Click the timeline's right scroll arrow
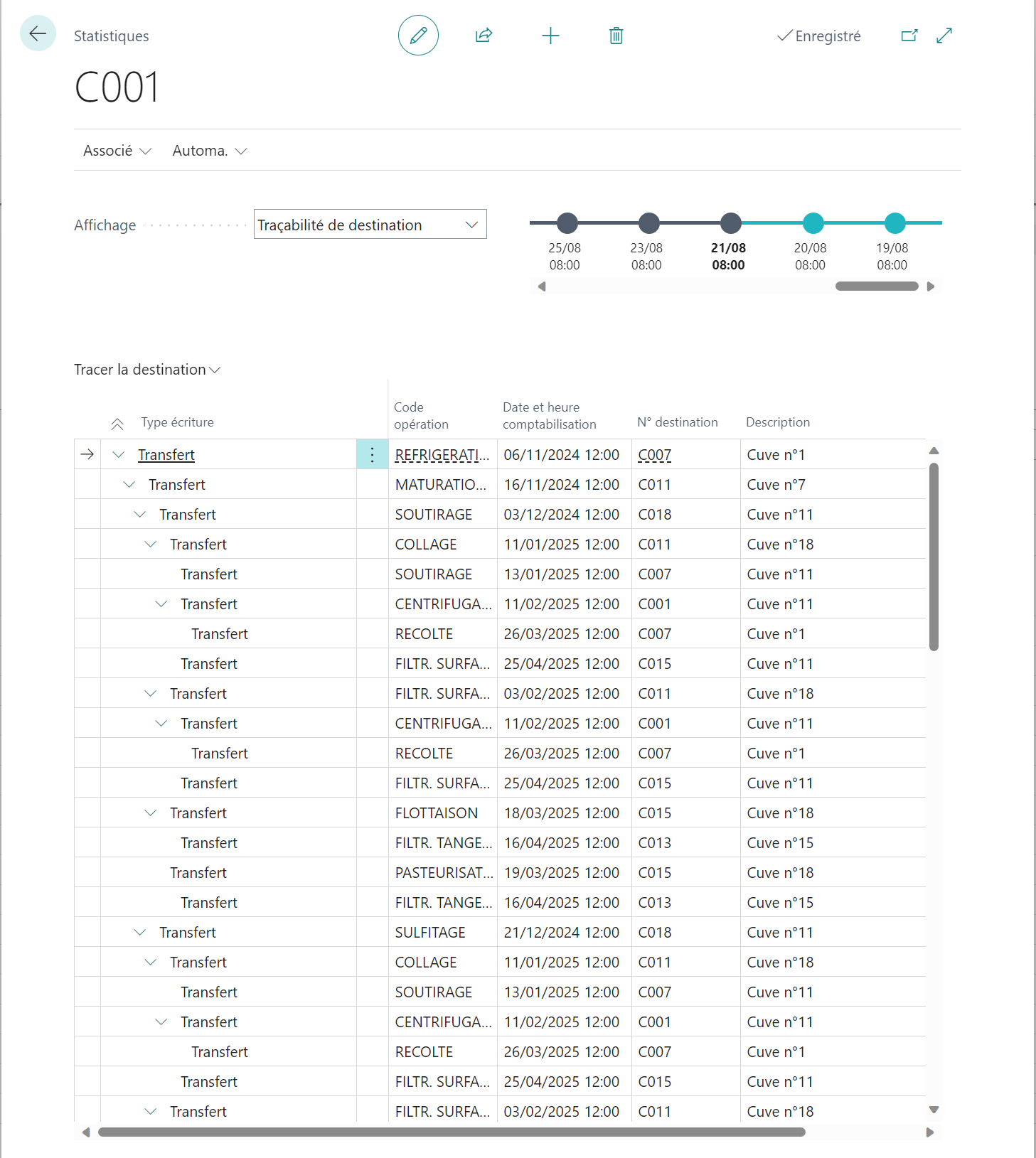 [x=931, y=286]
